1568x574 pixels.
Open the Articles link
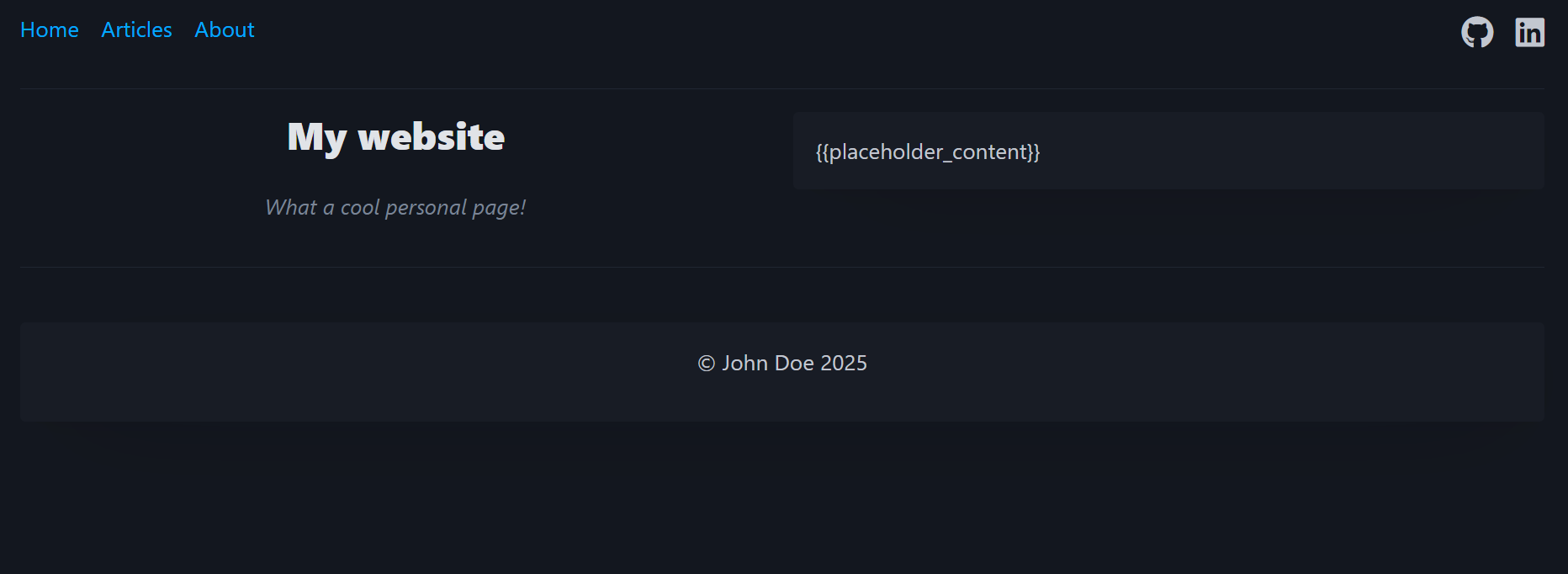pyautogui.click(x=136, y=30)
